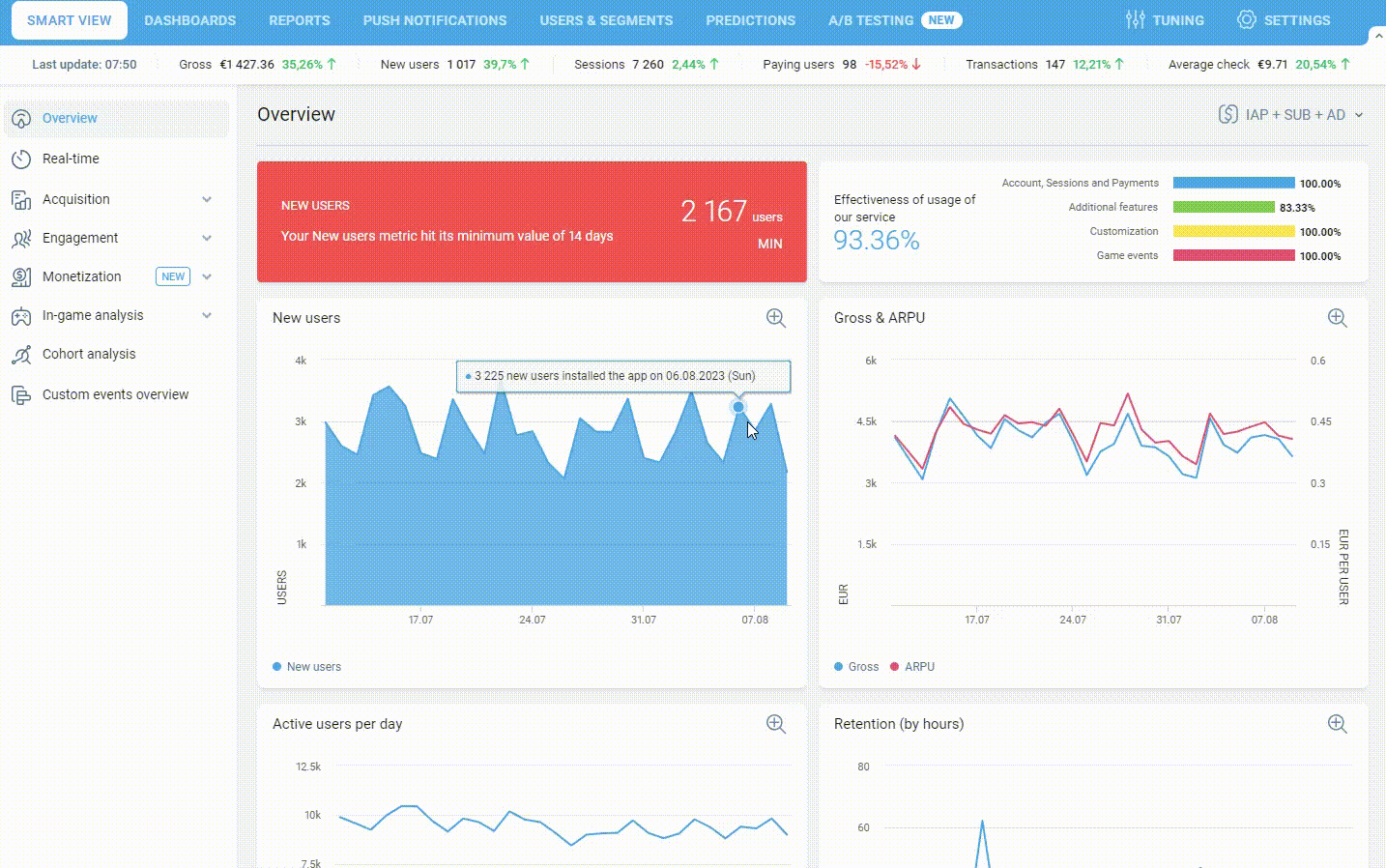This screenshot has width=1386, height=868.
Task: Click the red New Users MIN alert card
Action: point(532,221)
